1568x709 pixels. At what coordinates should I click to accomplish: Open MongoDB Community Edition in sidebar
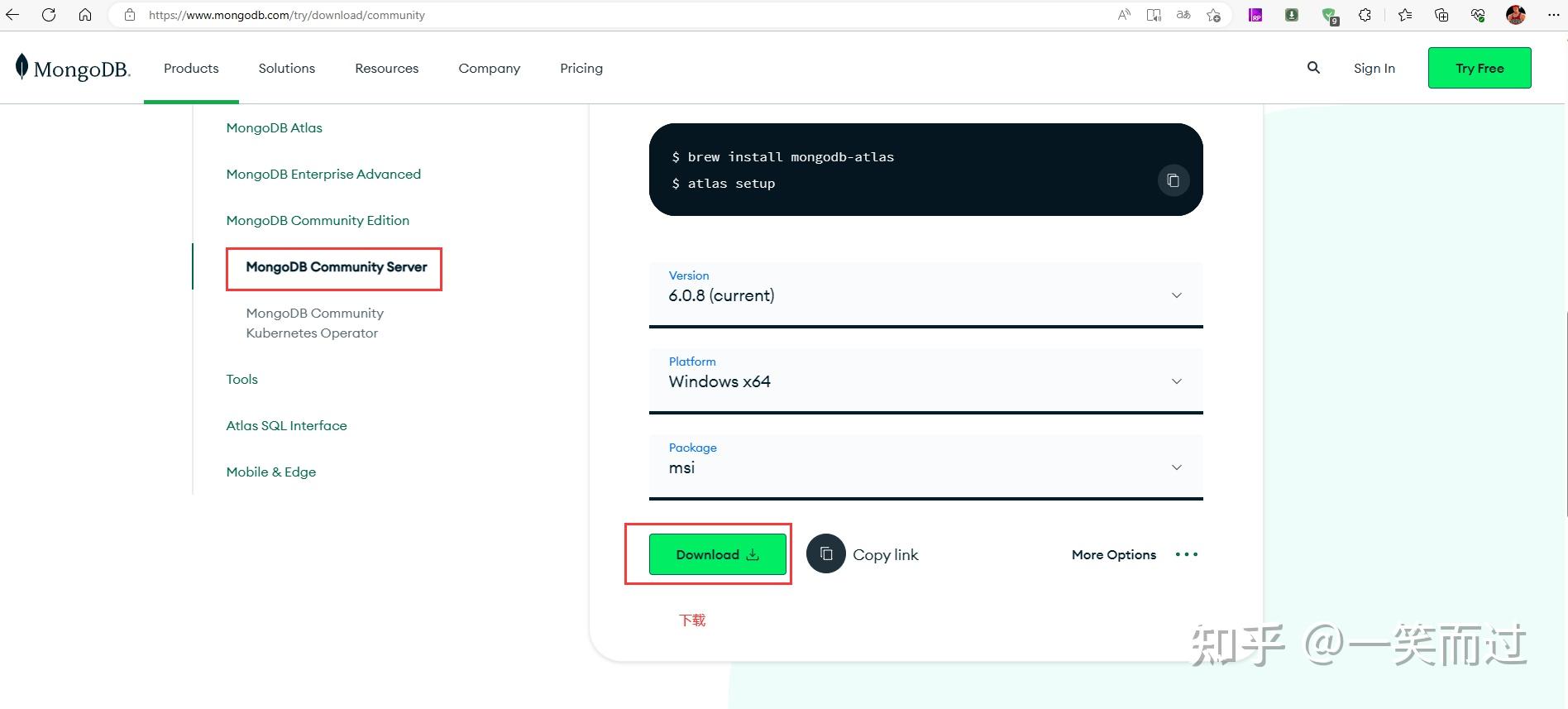pos(318,220)
